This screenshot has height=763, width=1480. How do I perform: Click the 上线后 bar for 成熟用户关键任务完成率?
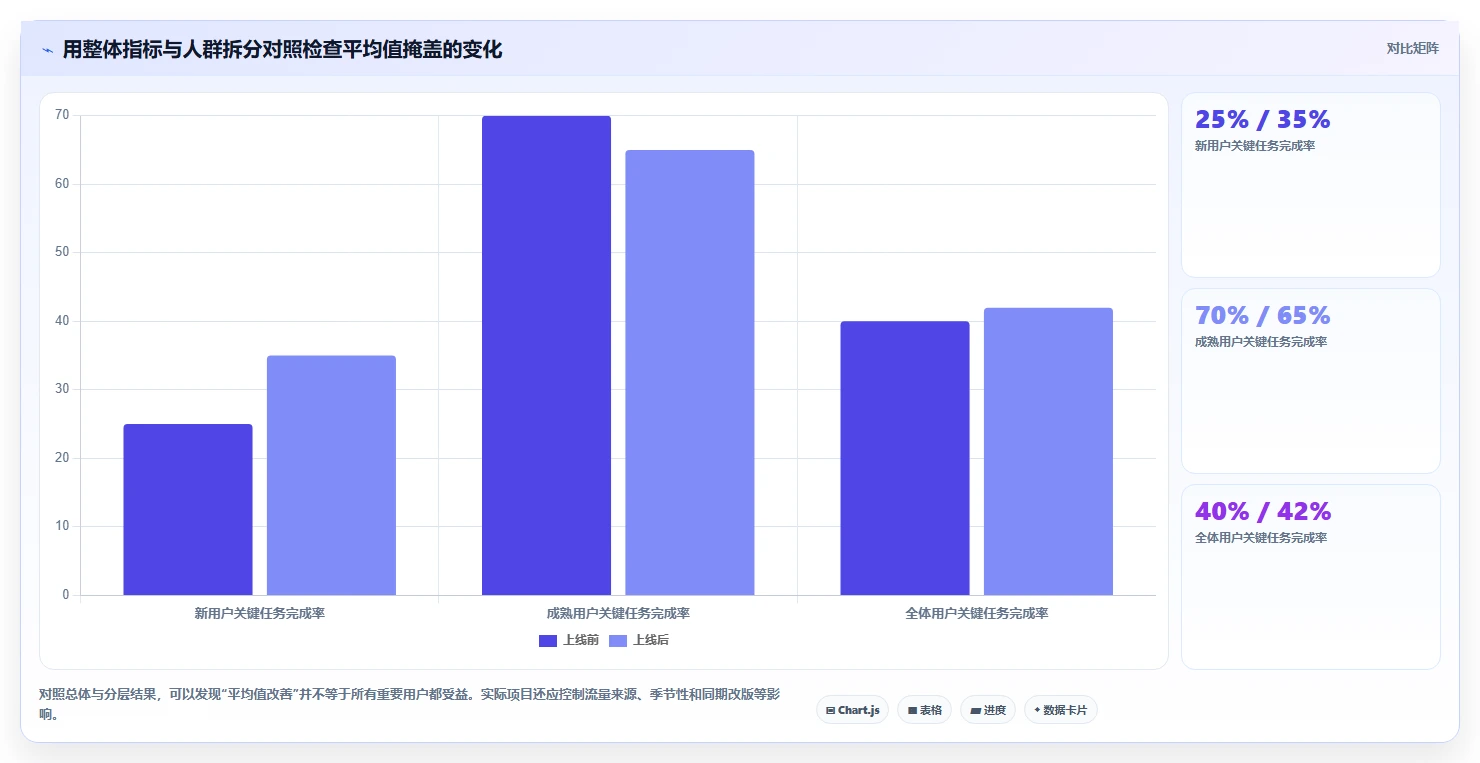click(x=690, y=372)
